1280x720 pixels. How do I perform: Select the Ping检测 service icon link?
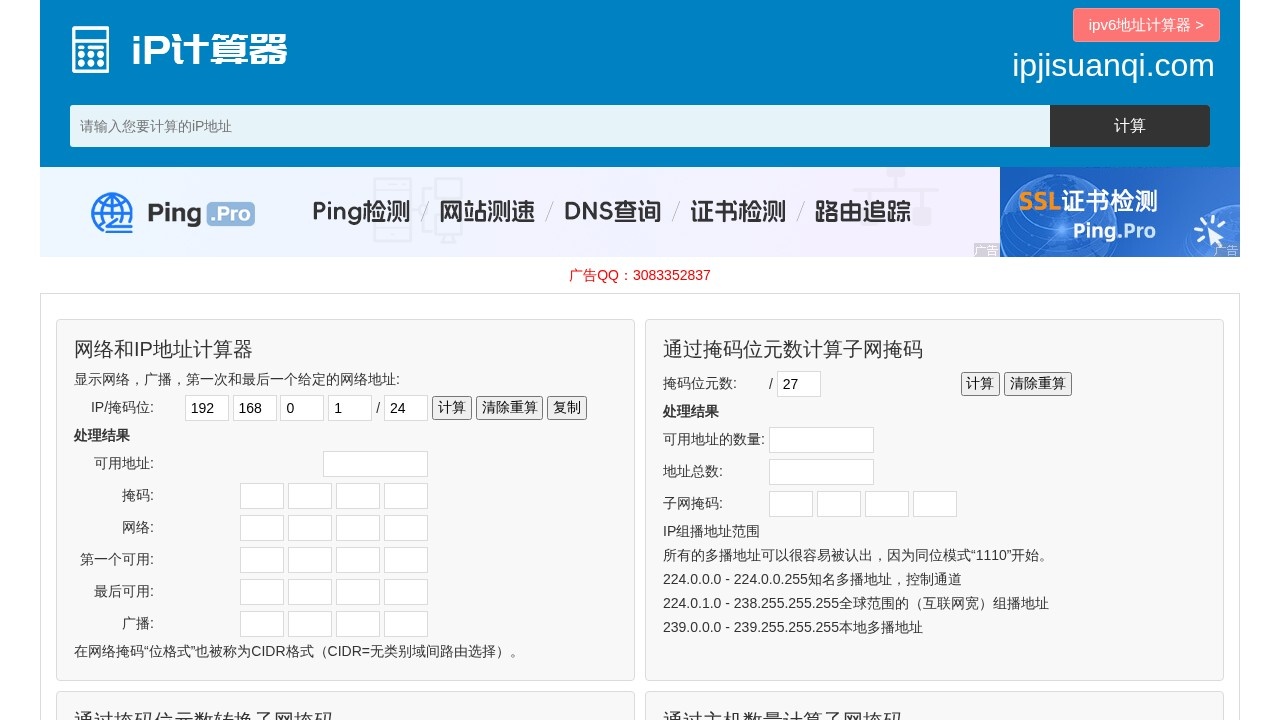[x=360, y=212]
